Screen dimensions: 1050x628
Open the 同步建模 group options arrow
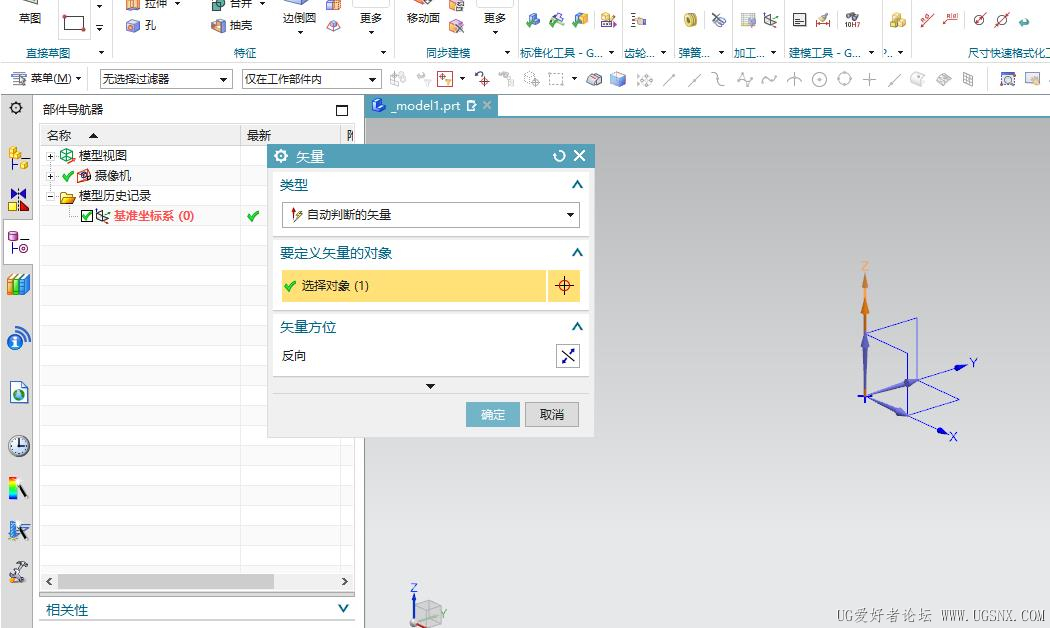click(x=507, y=52)
